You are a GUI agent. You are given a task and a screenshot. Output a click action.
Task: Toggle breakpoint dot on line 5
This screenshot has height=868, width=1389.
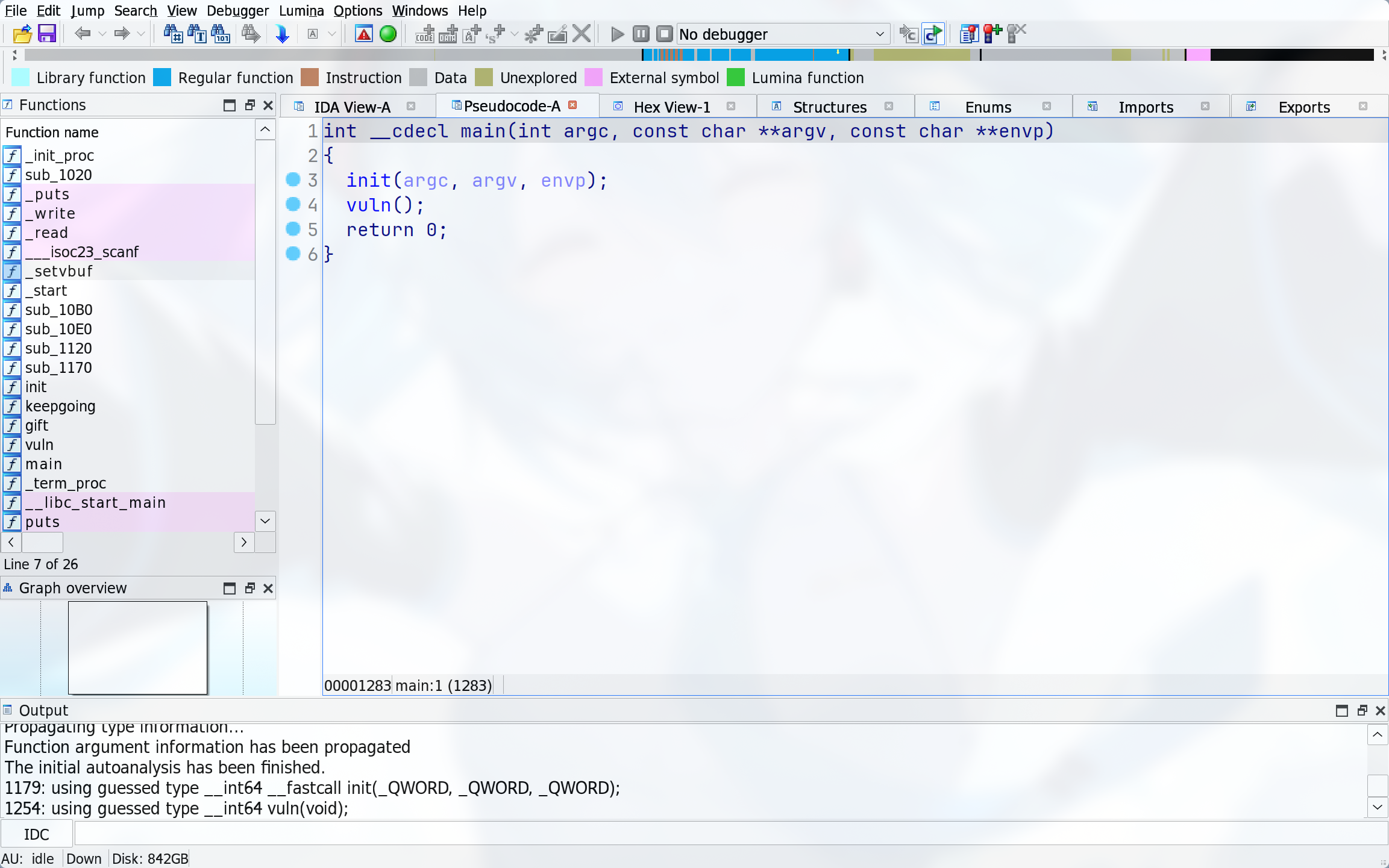[x=293, y=229]
